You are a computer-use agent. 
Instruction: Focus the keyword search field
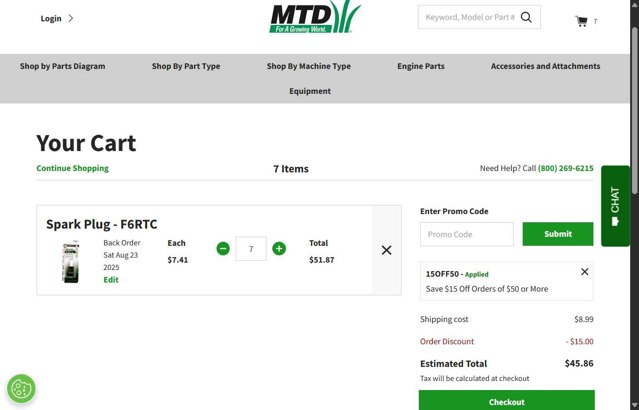[470, 17]
